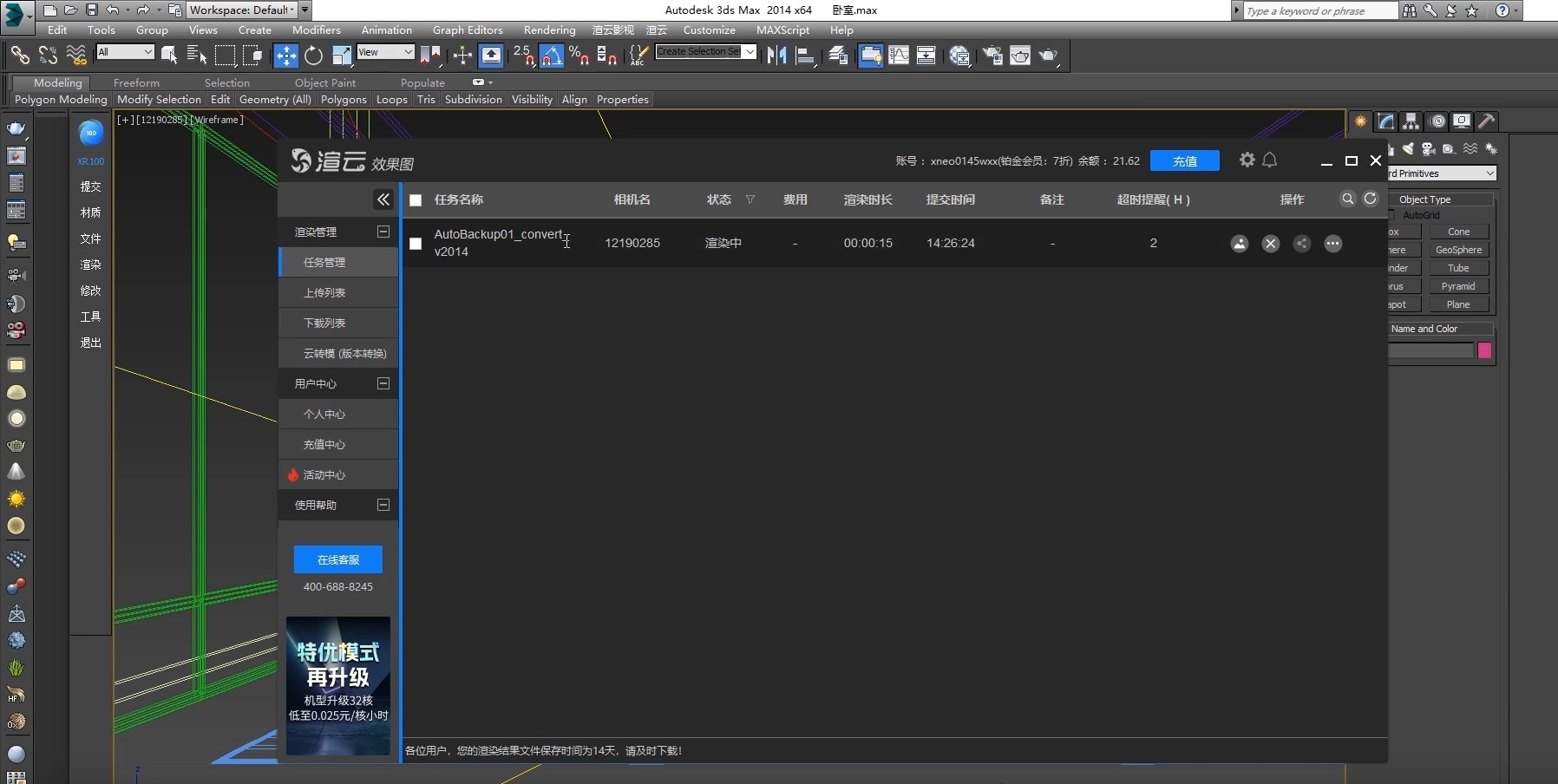Open the MAXScript menu

[782, 29]
